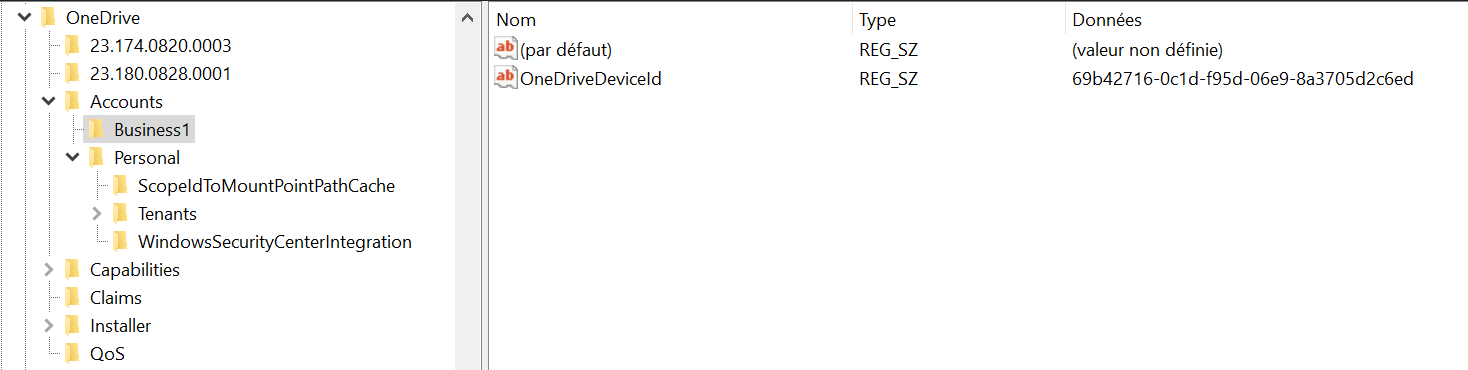
Task: Select the OneDriveDeviceId string value icon
Action: [506, 78]
